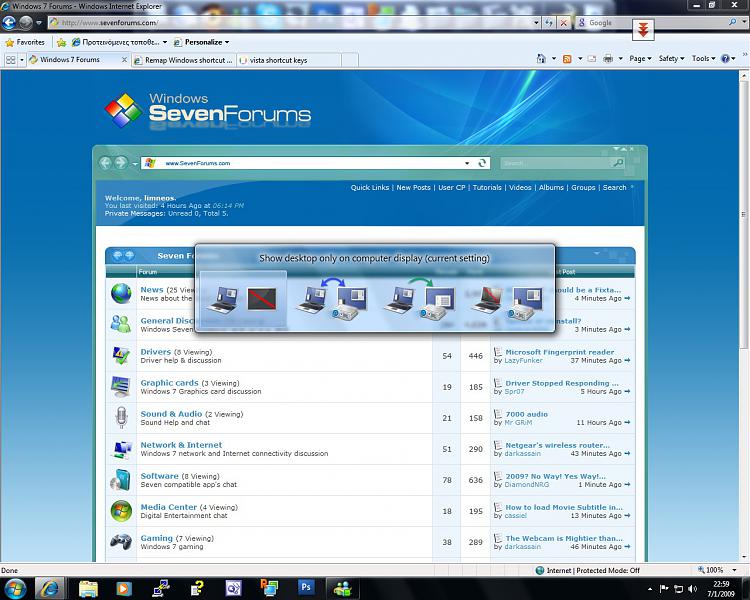Expand the address bar history dropdown
This screenshot has height=600, width=750.
(x=536, y=22)
